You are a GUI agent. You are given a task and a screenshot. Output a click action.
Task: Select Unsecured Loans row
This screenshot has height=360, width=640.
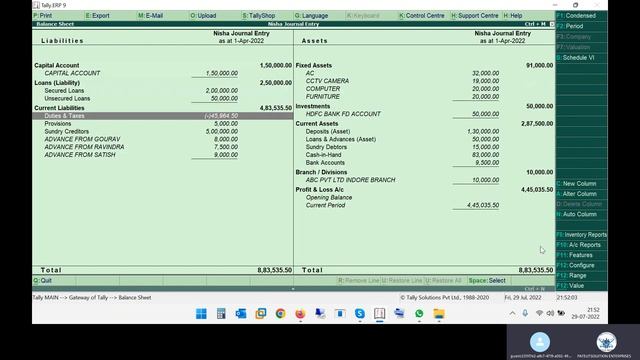162,98
